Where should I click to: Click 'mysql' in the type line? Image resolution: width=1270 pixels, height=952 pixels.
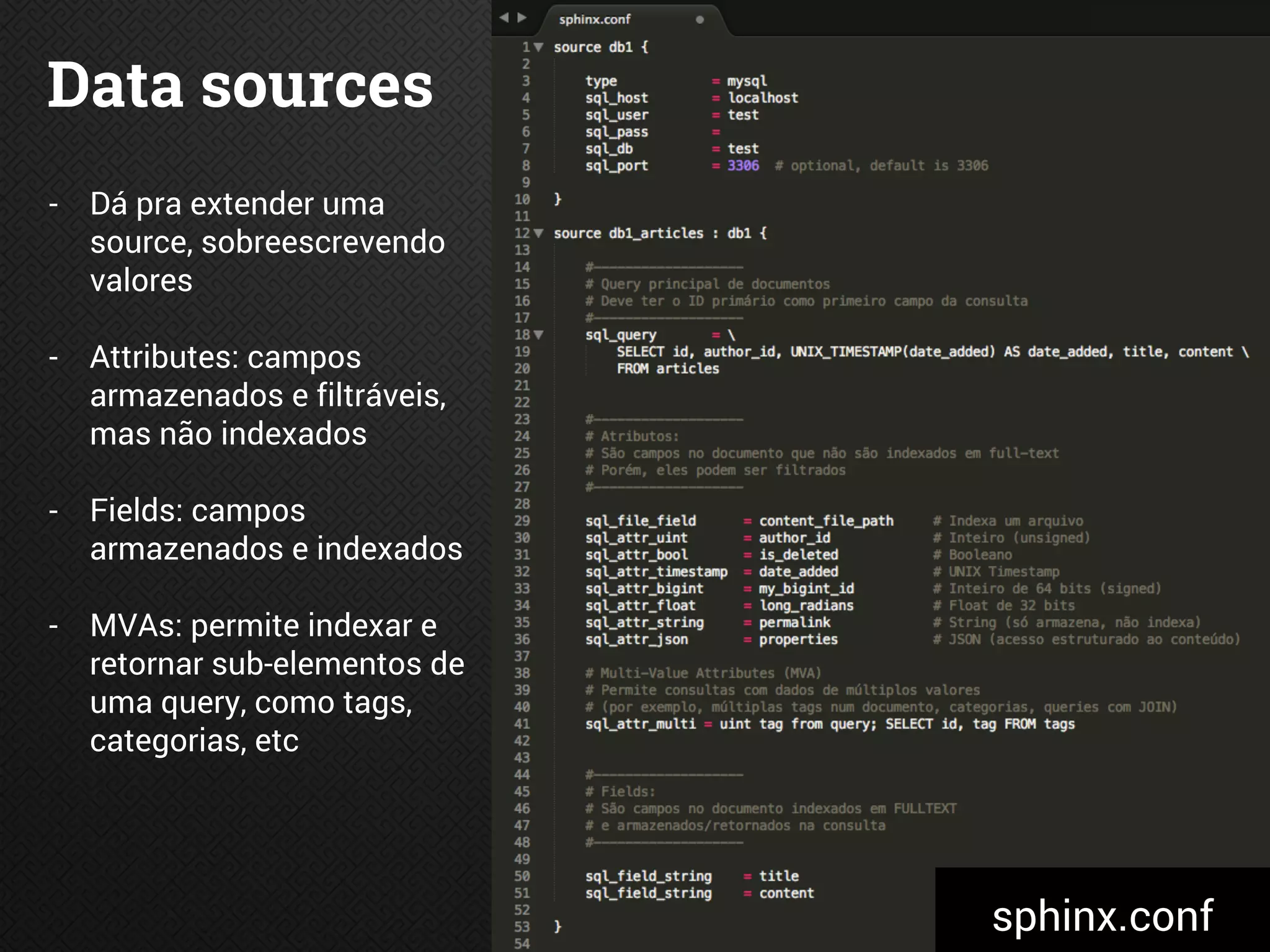(747, 81)
